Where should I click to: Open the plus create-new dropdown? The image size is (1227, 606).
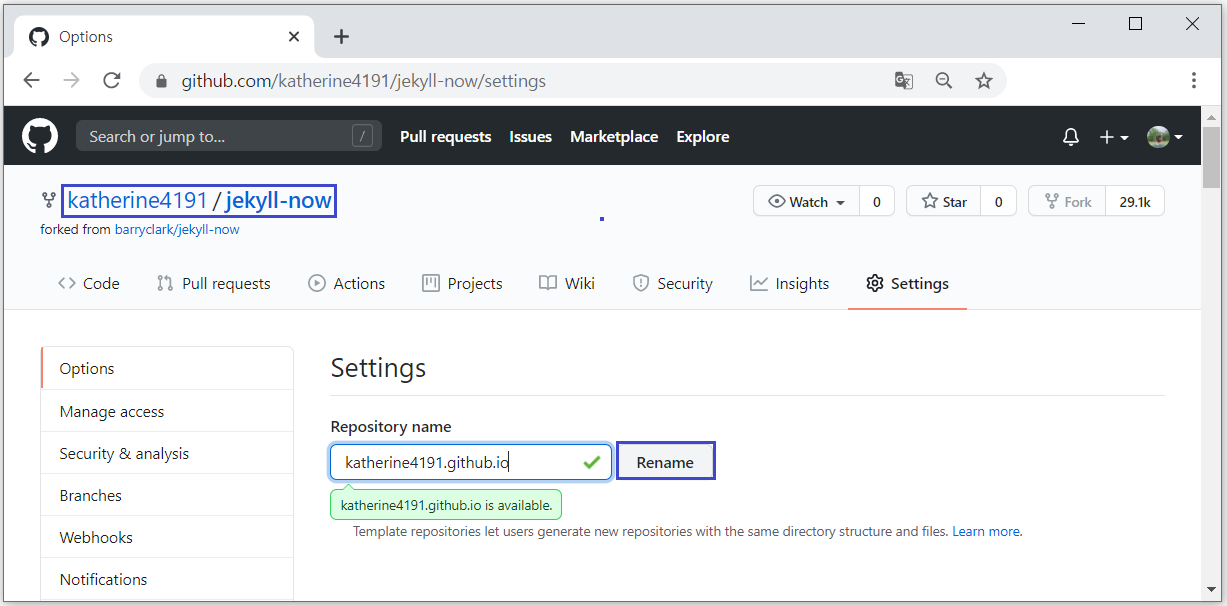[x=1114, y=137]
